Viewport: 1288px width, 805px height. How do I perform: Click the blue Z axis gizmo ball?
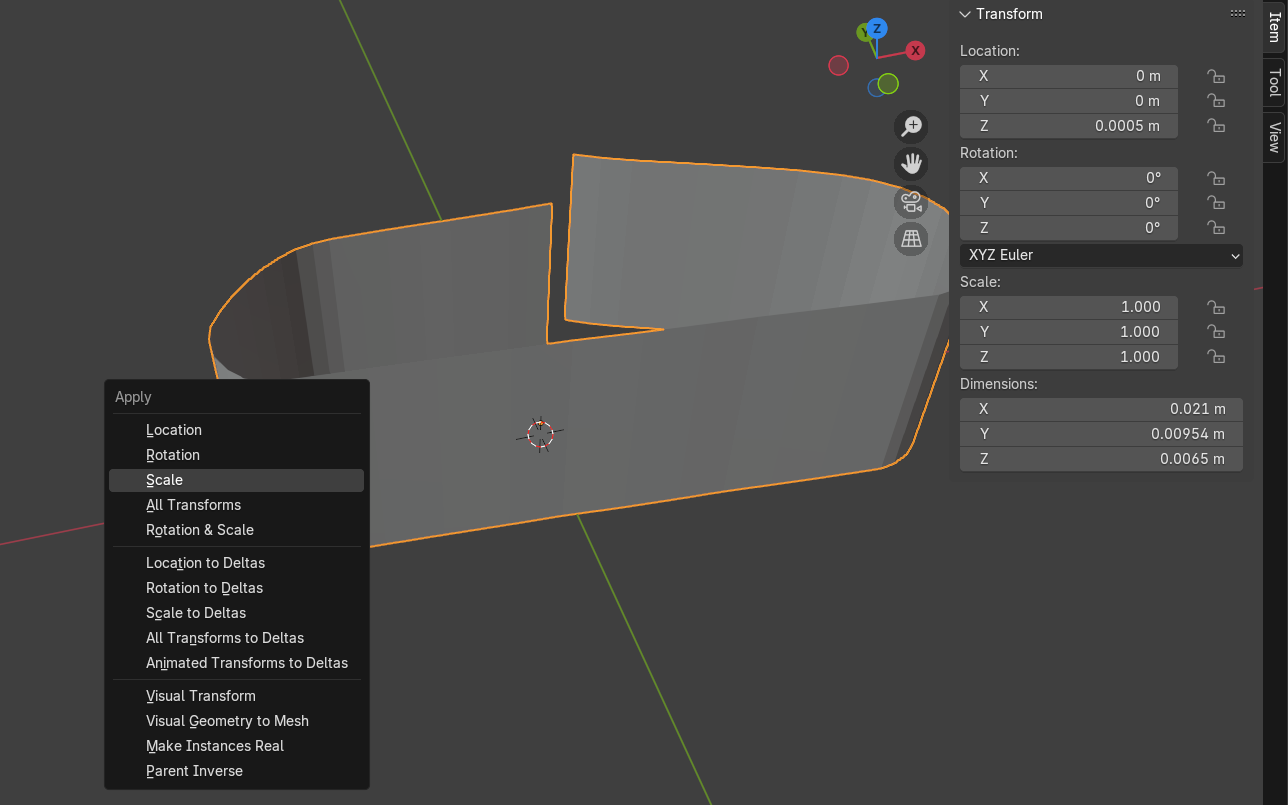pos(877,28)
